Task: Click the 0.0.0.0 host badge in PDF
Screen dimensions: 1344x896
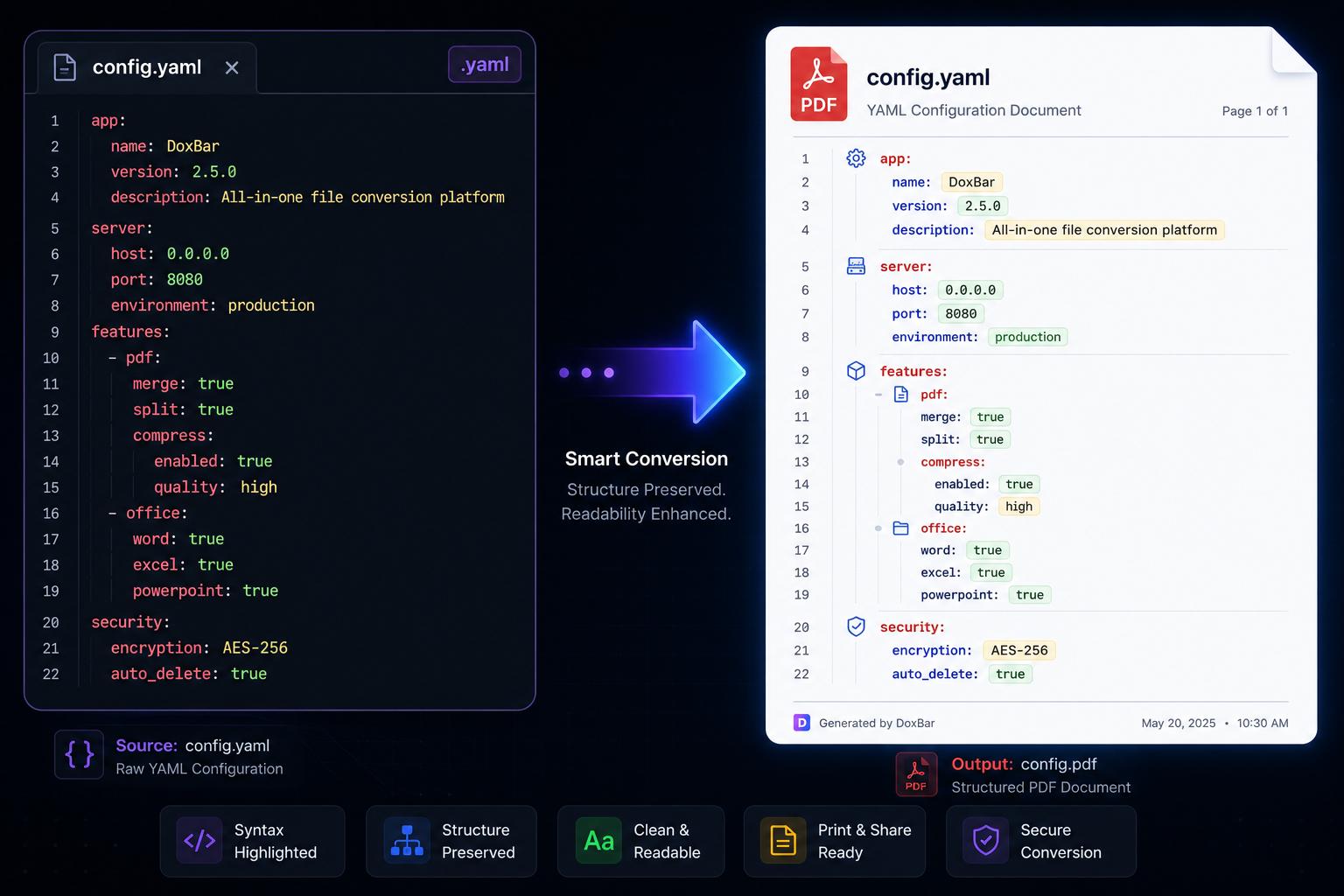Action: pyautogui.click(x=970, y=290)
